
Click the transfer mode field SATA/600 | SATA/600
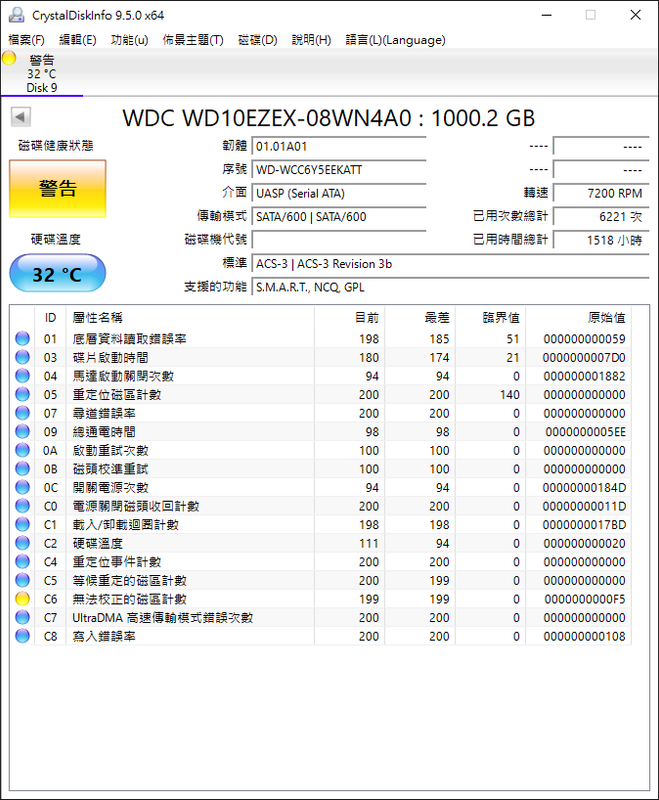pyautogui.click(x=339, y=217)
